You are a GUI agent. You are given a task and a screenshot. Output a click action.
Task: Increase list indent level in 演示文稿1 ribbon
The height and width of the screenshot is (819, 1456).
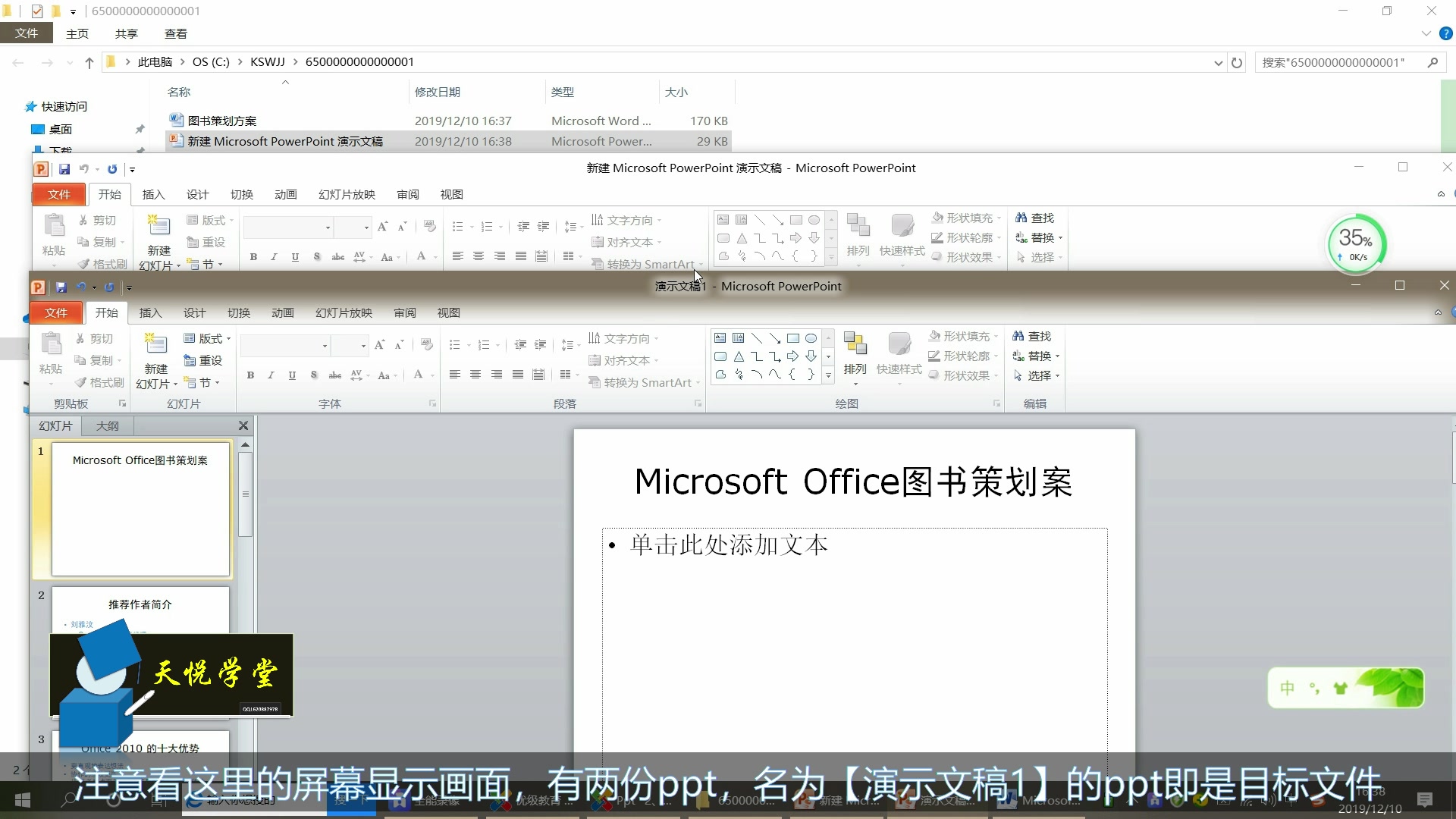(x=541, y=345)
